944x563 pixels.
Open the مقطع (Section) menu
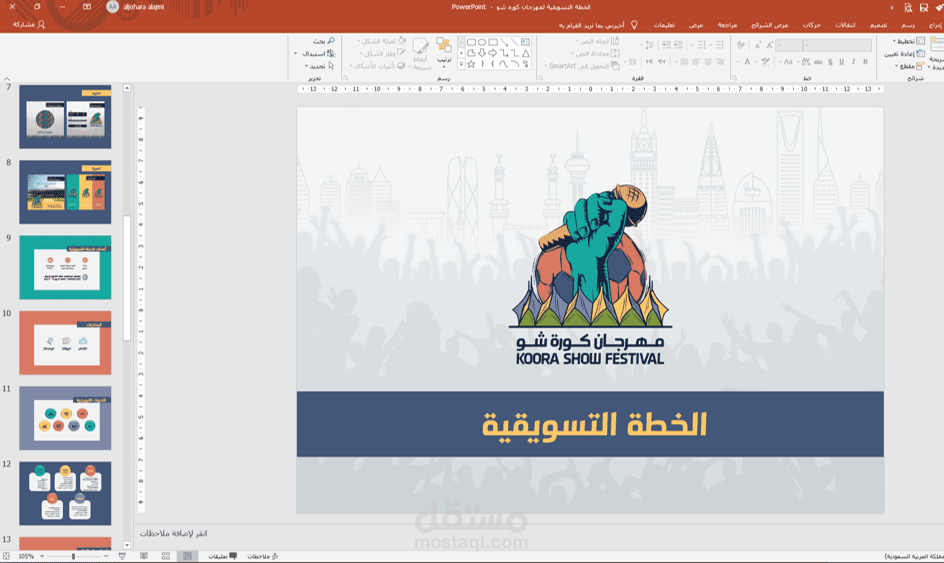(x=910, y=66)
